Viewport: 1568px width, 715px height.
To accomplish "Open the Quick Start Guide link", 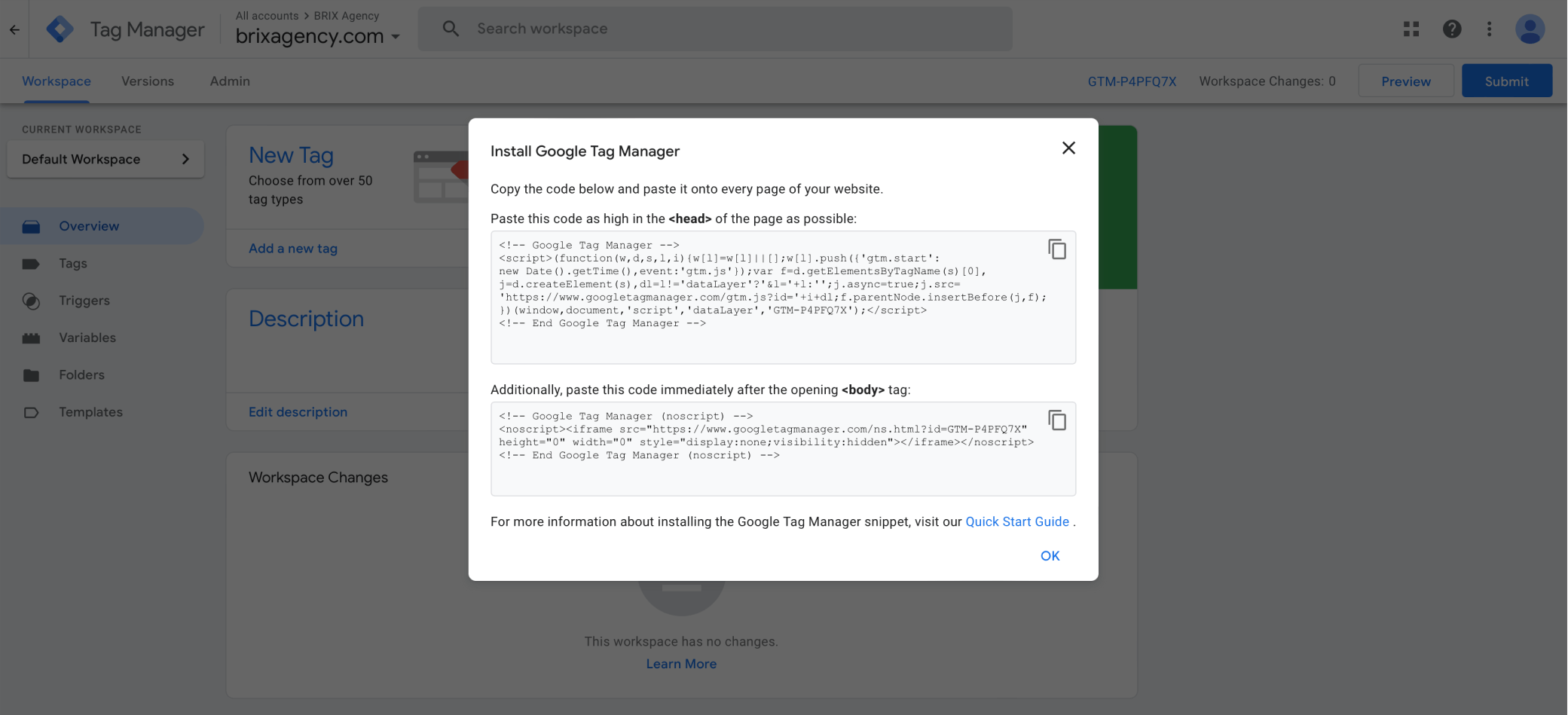I will tap(1017, 521).
